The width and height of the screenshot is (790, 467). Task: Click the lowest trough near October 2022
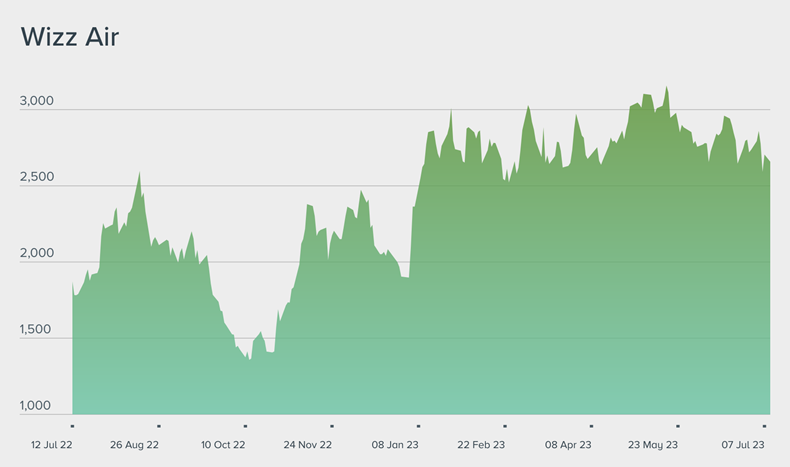point(249,360)
